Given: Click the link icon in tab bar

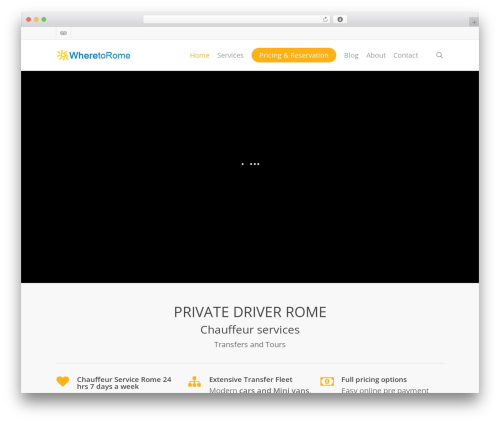Looking at the screenshot, I should coord(63,33).
